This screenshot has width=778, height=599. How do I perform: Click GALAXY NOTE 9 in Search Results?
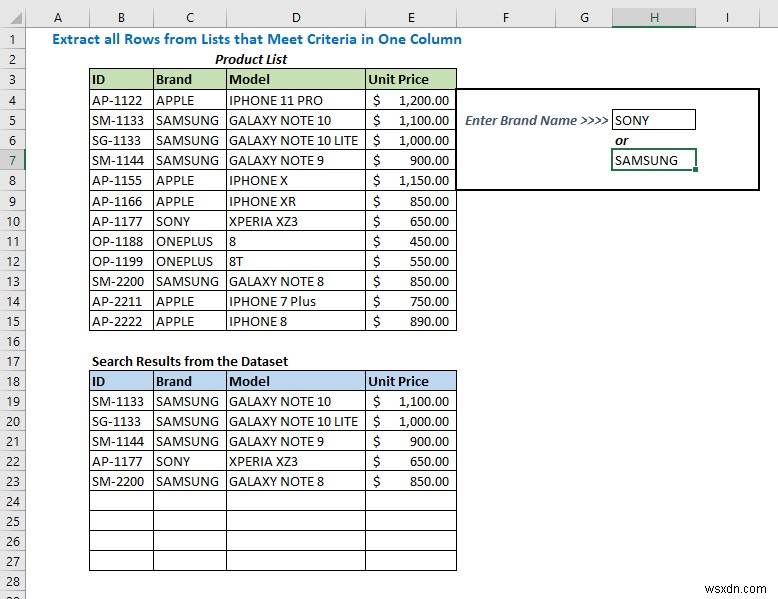pyautogui.click(x=296, y=441)
